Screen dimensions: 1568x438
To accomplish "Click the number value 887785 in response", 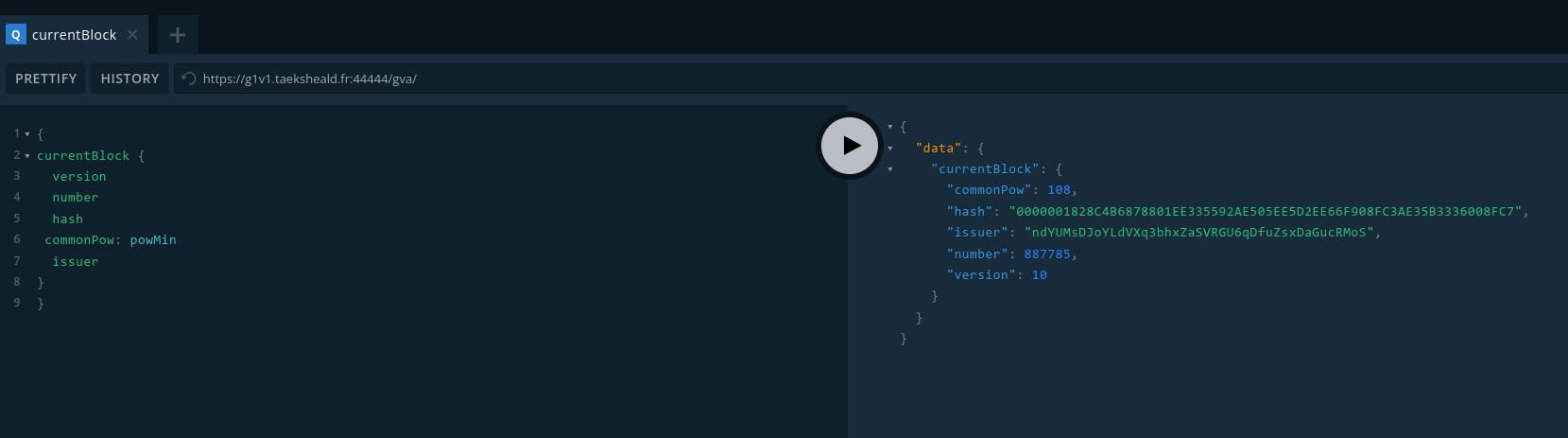I will [x=1047, y=254].
